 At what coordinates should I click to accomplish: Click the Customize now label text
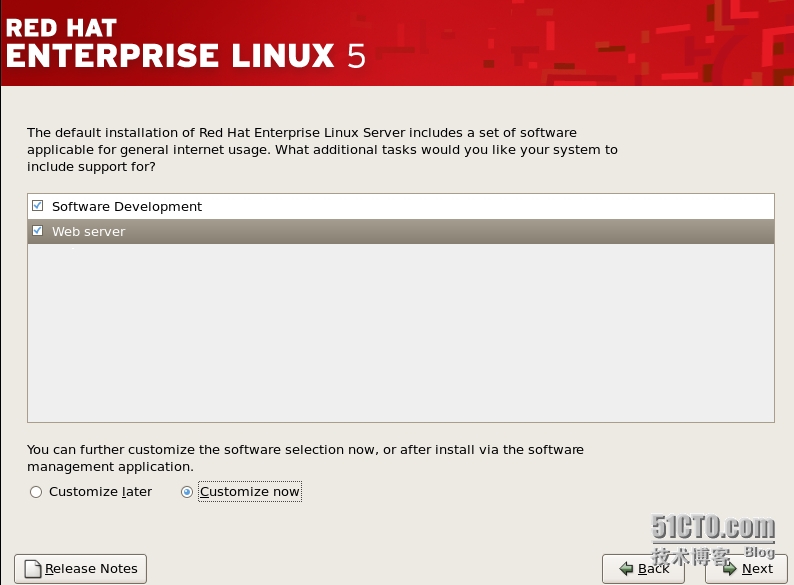[x=250, y=492]
